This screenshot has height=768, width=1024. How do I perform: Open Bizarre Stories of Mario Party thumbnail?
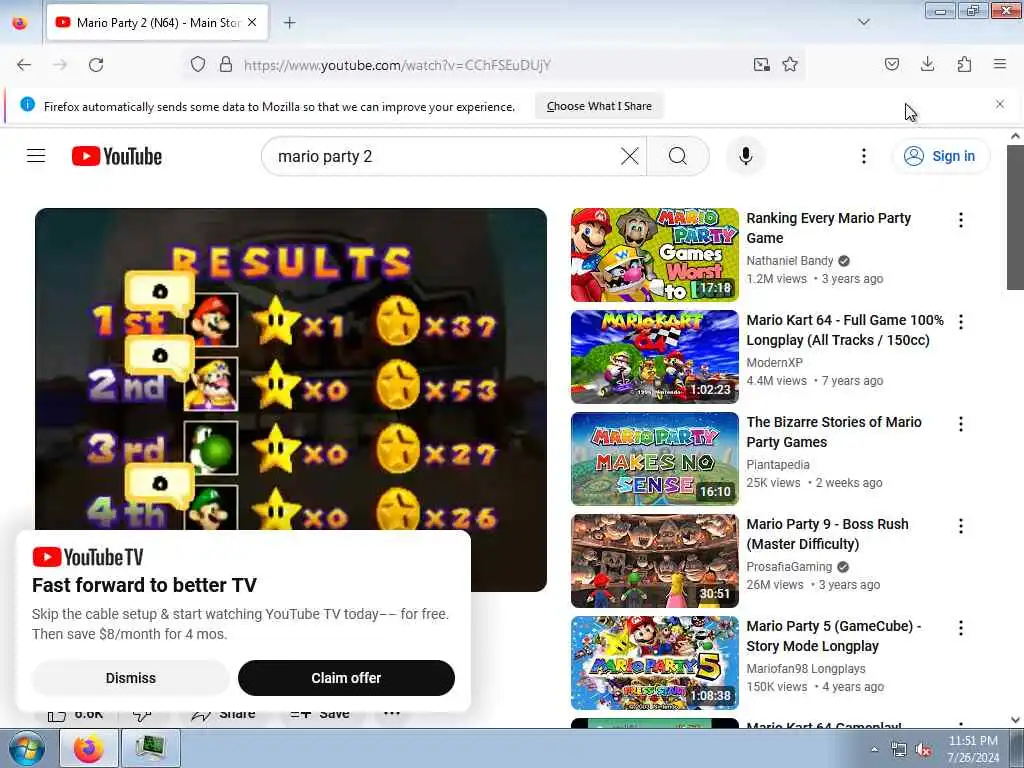click(x=654, y=458)
